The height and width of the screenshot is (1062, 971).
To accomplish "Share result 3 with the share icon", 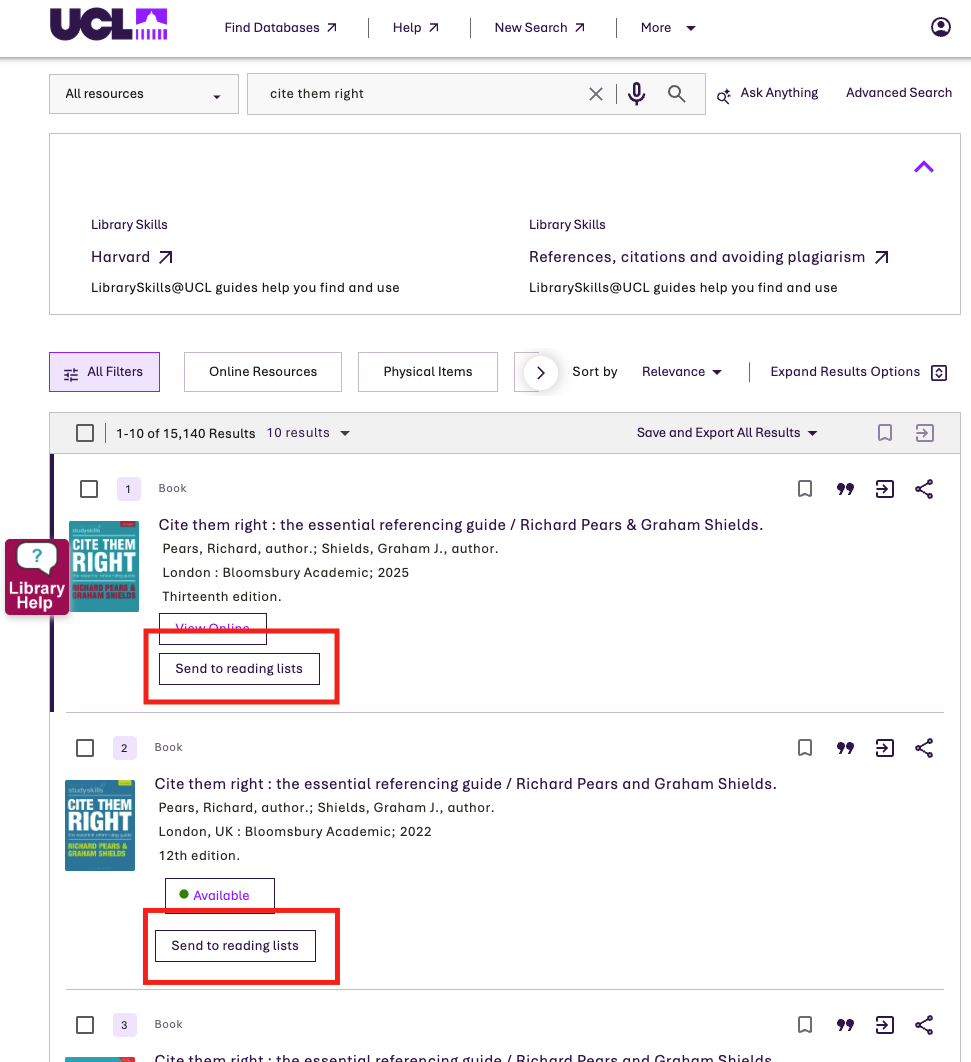I will click(x=924, y=1025).
